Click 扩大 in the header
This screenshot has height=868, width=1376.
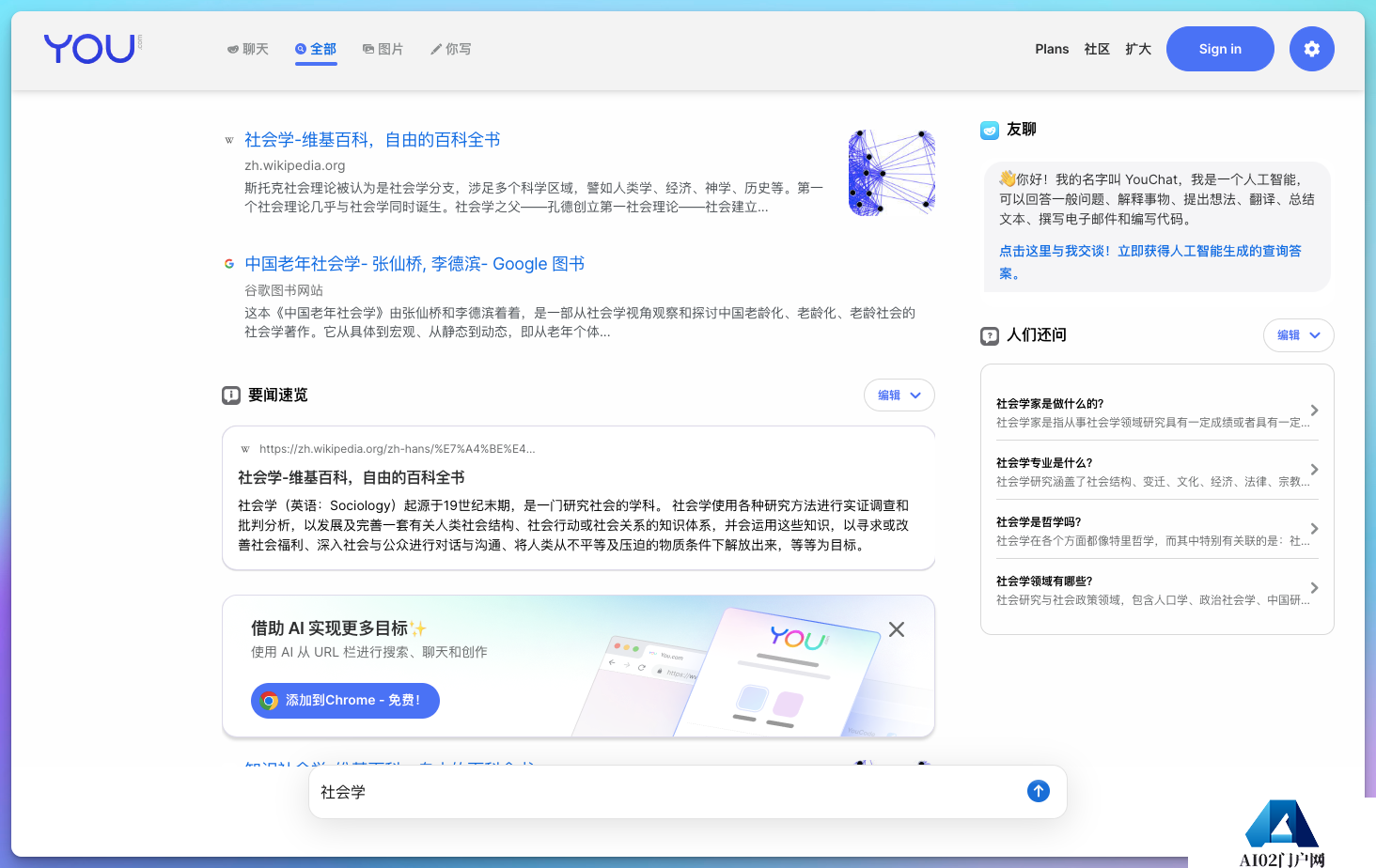click(1138, 49)
